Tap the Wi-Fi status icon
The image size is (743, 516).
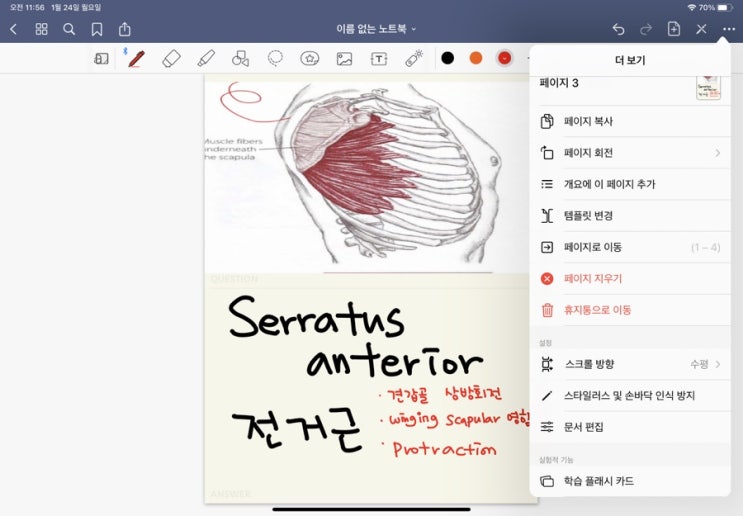[x=691, y=8]
